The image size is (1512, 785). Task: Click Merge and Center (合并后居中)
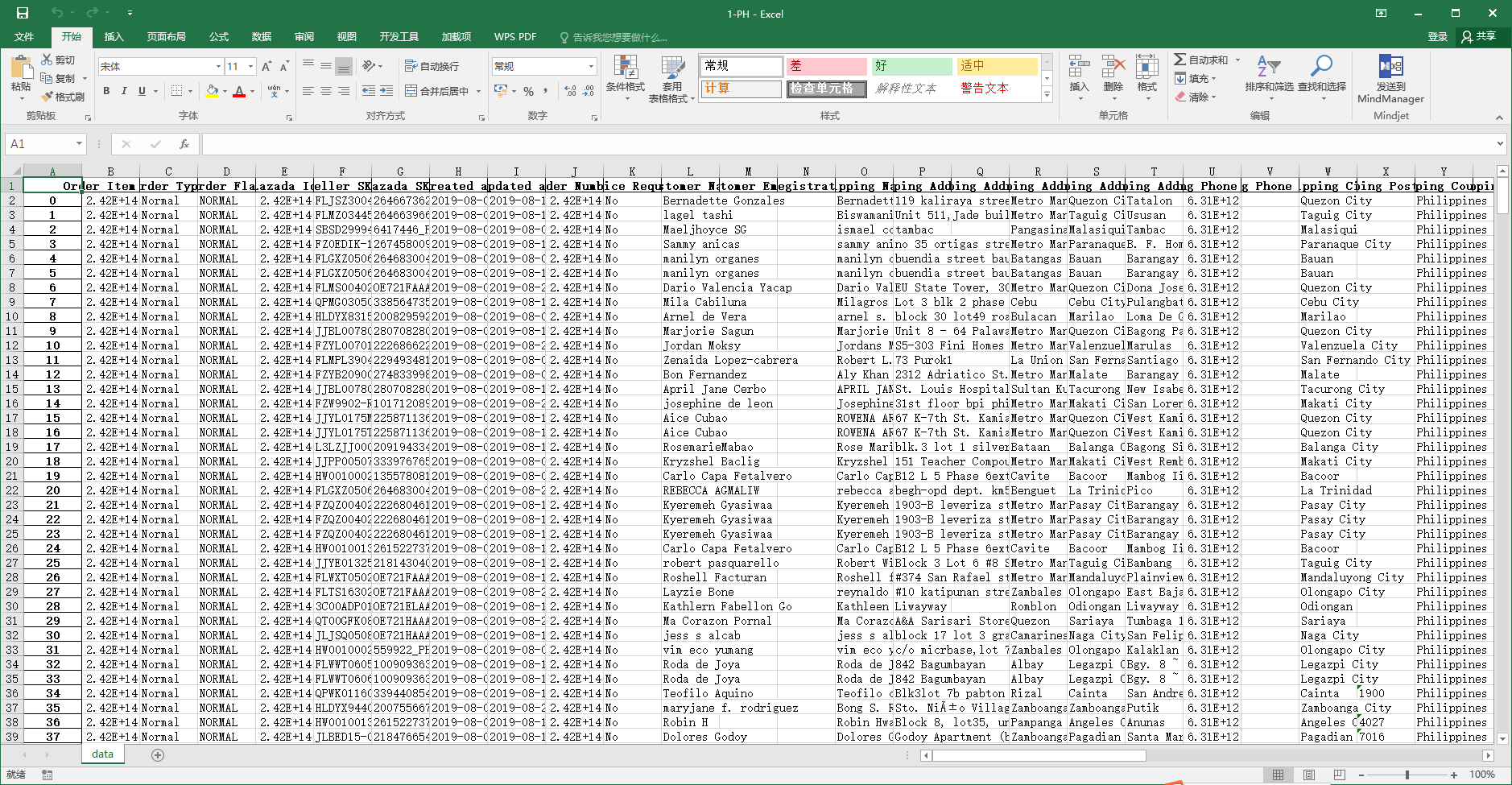(x=437, y=91)
